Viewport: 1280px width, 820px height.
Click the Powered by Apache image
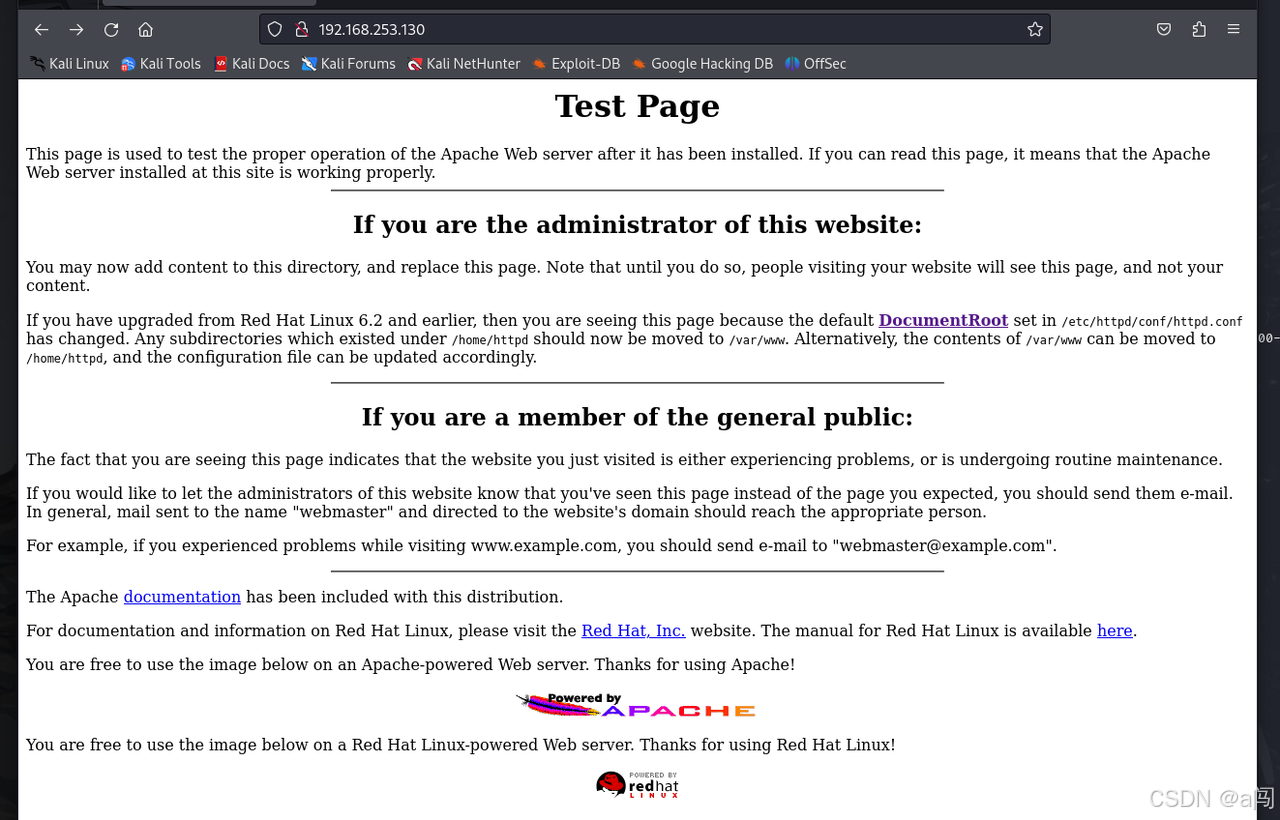pyautogui.click(x=636, y=705)
